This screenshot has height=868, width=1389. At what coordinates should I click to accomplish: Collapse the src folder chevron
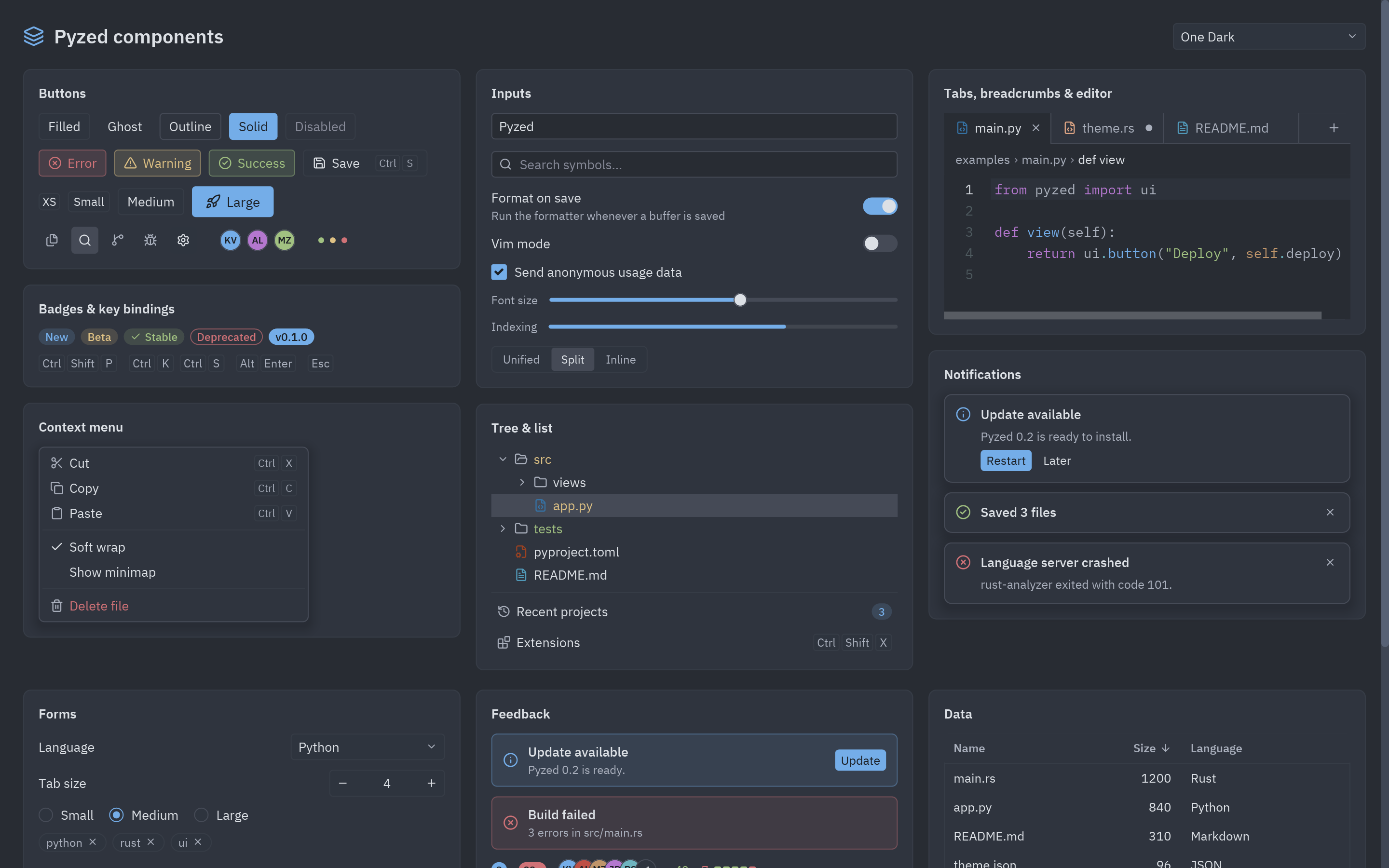click(503, 459)
